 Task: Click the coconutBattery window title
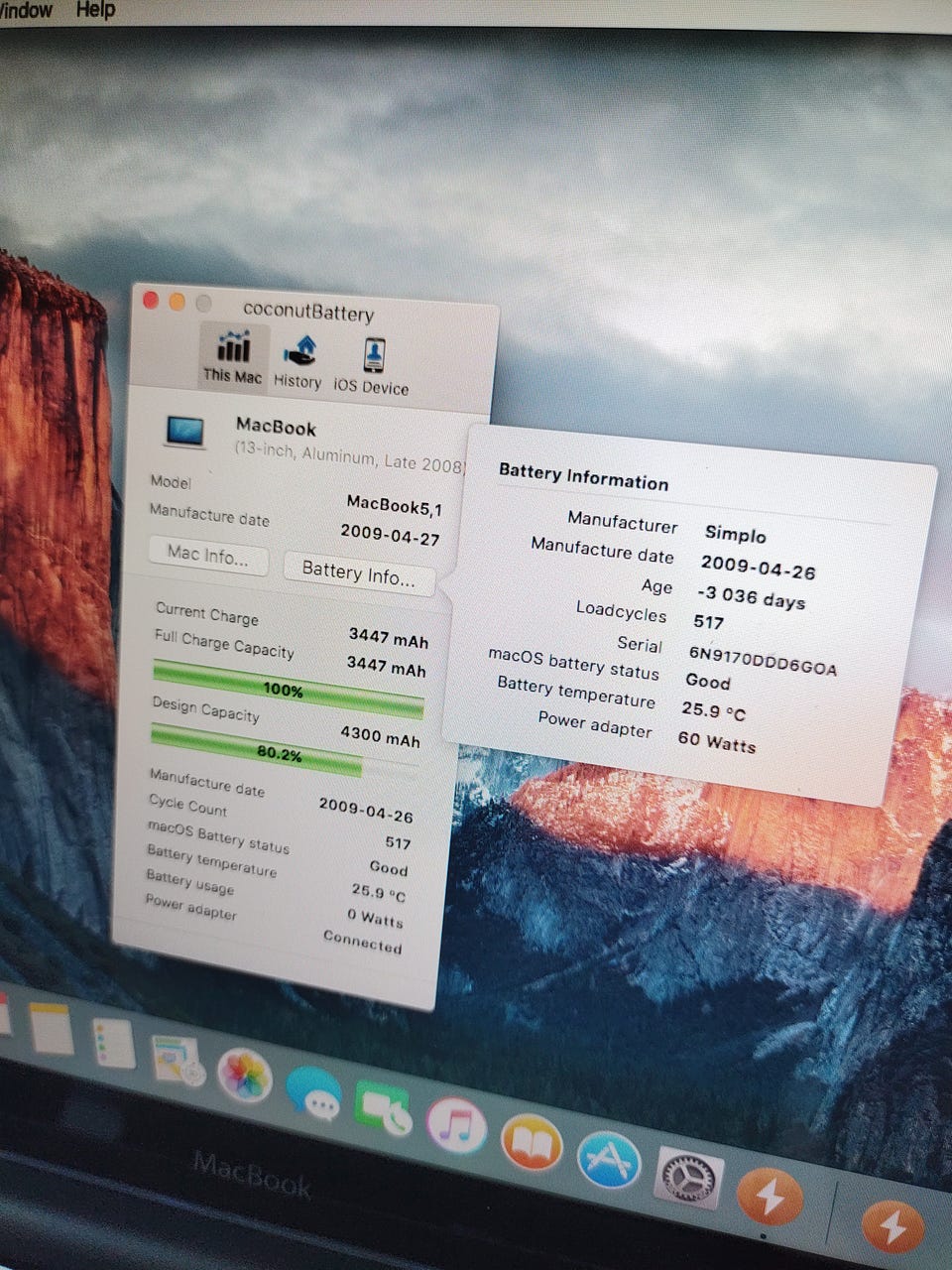pos(308,313)
